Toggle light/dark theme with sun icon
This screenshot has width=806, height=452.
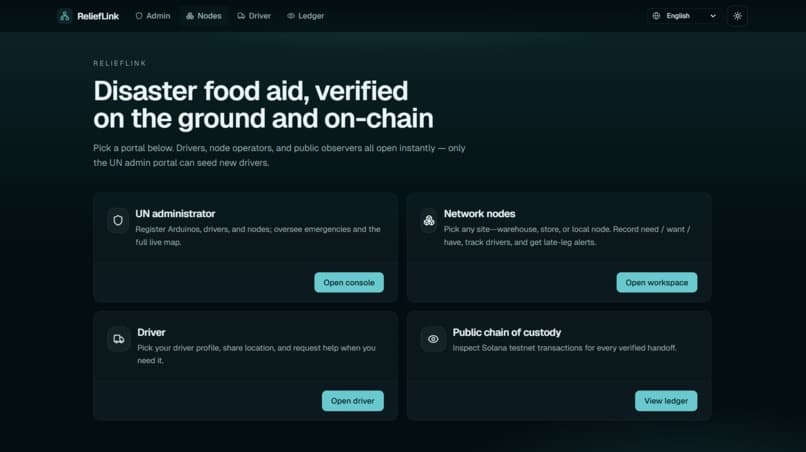coord(737,16)
